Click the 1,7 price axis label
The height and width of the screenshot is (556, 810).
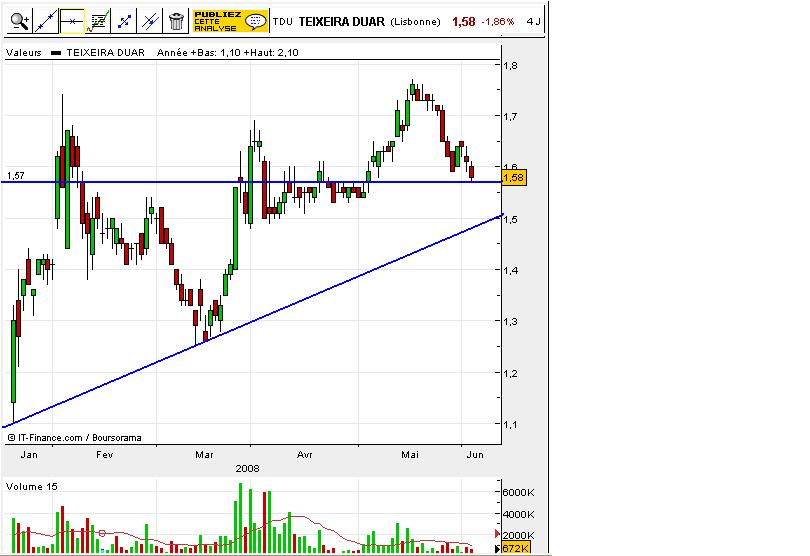coord(510,116)
